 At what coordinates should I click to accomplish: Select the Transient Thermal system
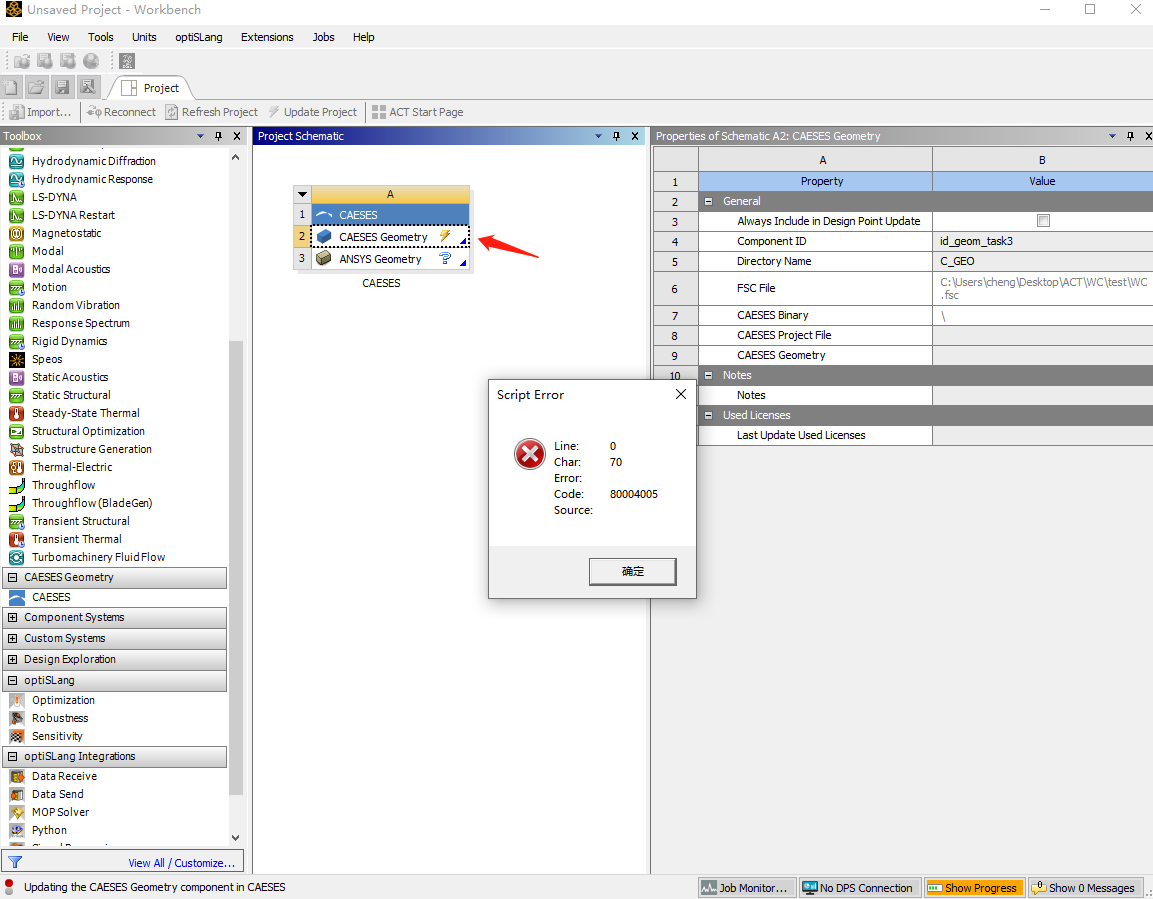76,540
